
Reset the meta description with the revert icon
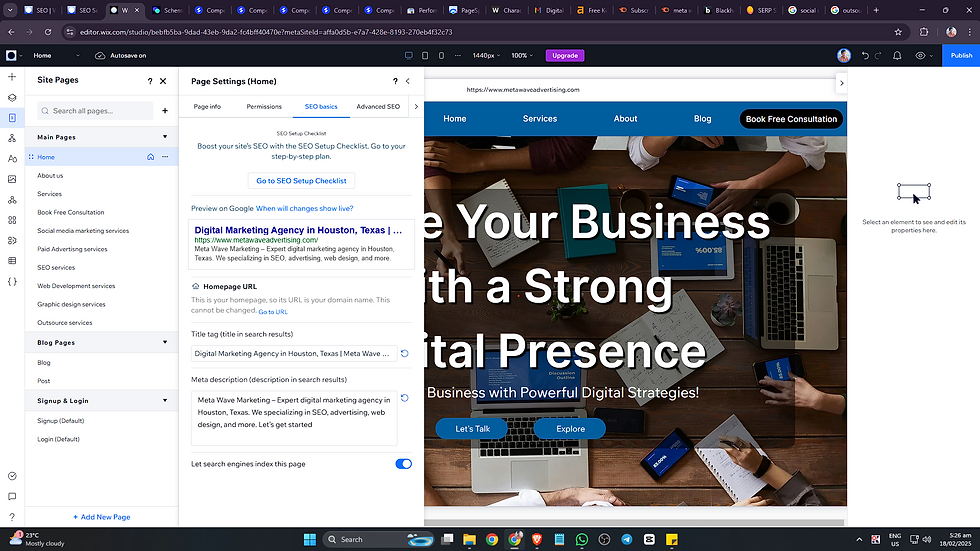click(404, 398)
